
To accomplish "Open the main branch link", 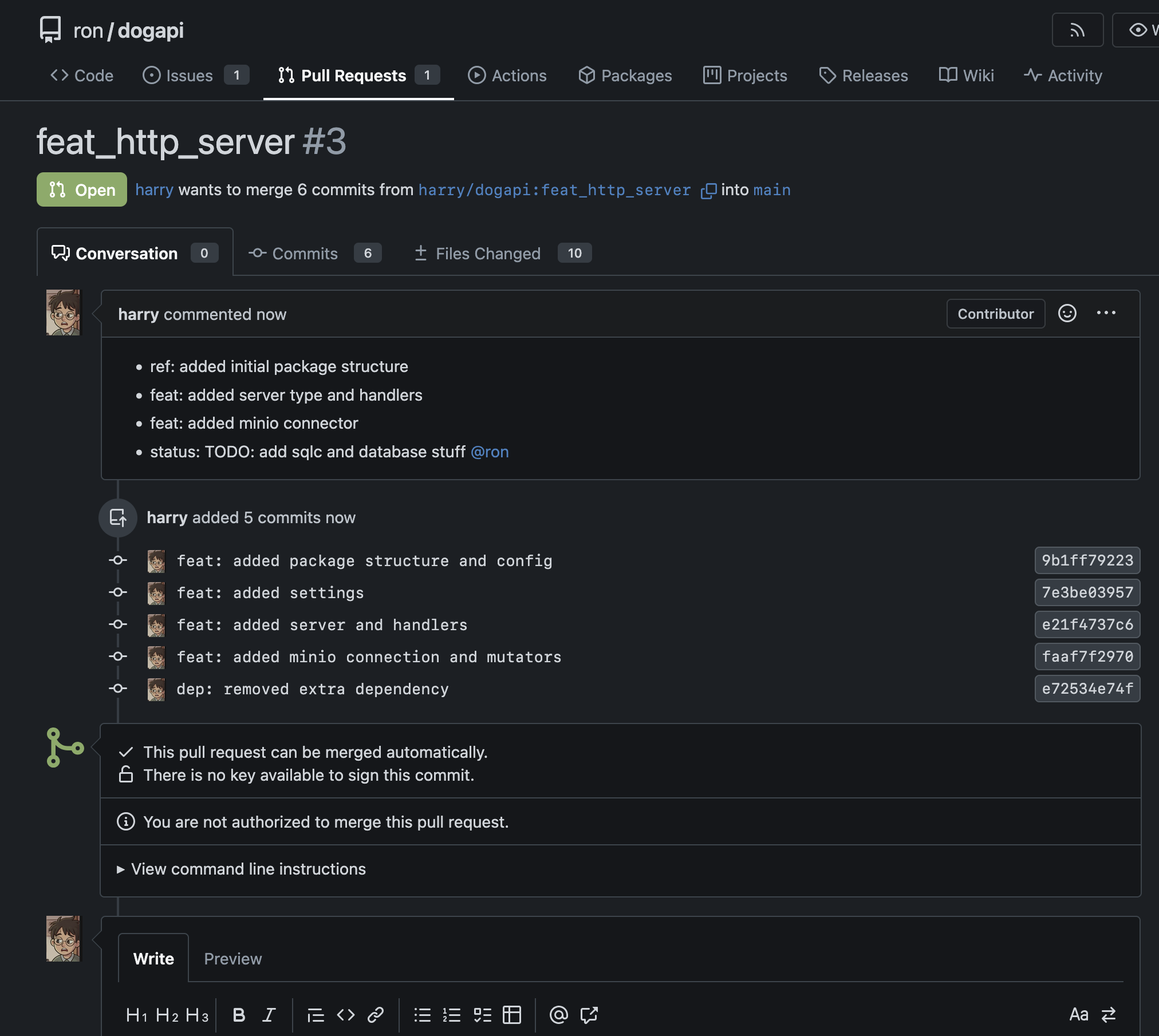I will [x=772, y=190].
